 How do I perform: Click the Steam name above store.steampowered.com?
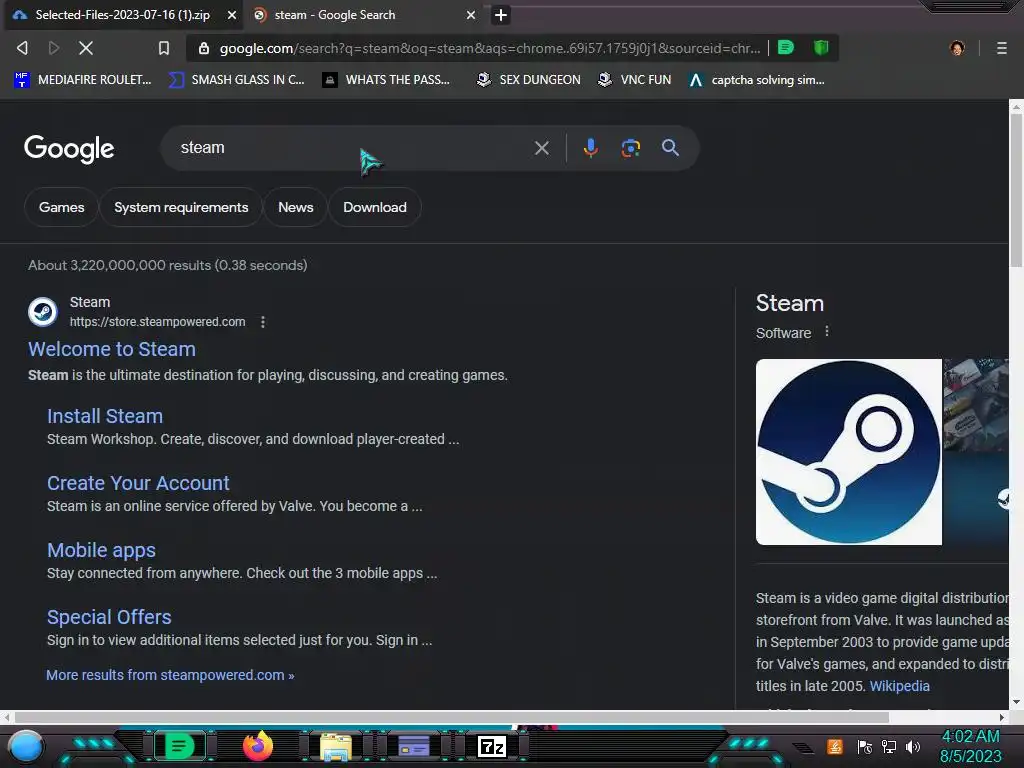point(90,302)
